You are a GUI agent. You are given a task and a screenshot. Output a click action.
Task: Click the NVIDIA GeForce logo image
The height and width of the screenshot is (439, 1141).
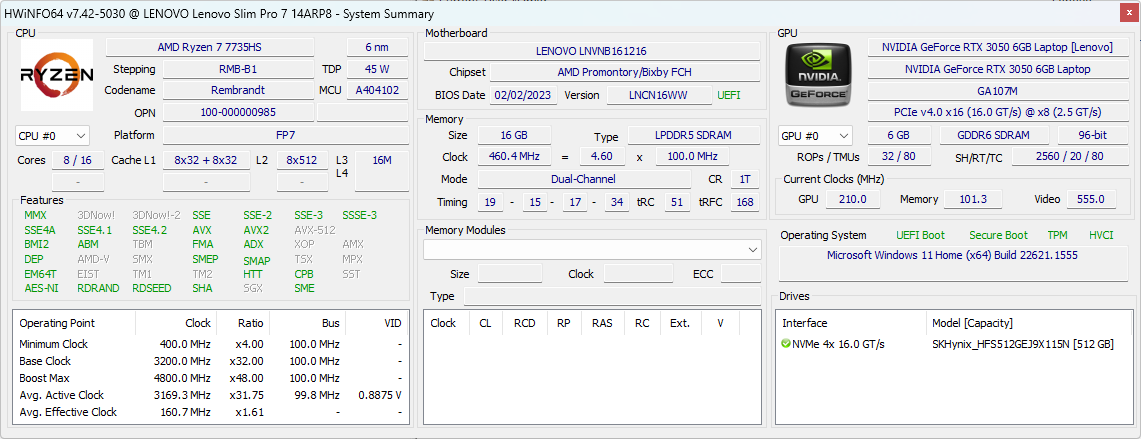pyautogui.click(x=819, y=76)
